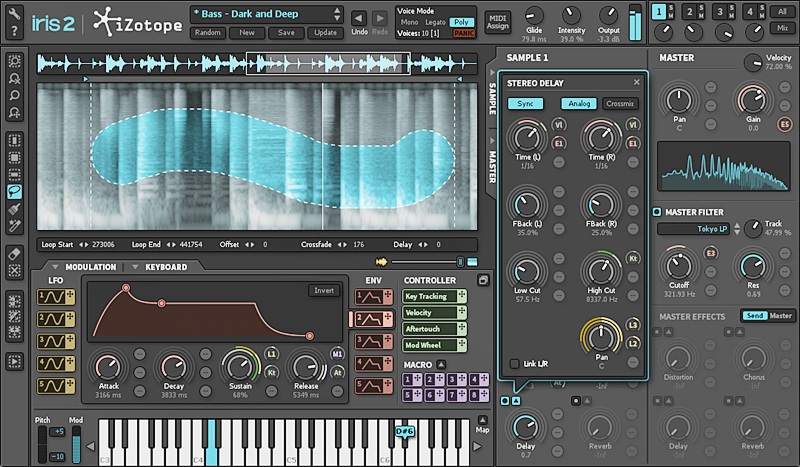Open the question mark help icon
The height and width of the screenshot is (467, 800).
coord(14,32)
